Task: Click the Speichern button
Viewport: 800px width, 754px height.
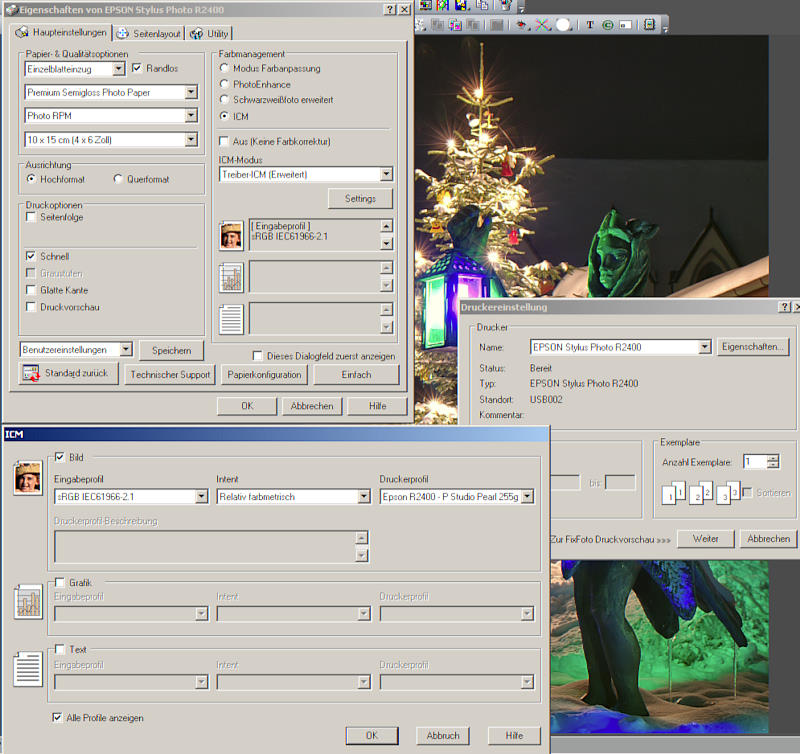Action: (171, 350)
